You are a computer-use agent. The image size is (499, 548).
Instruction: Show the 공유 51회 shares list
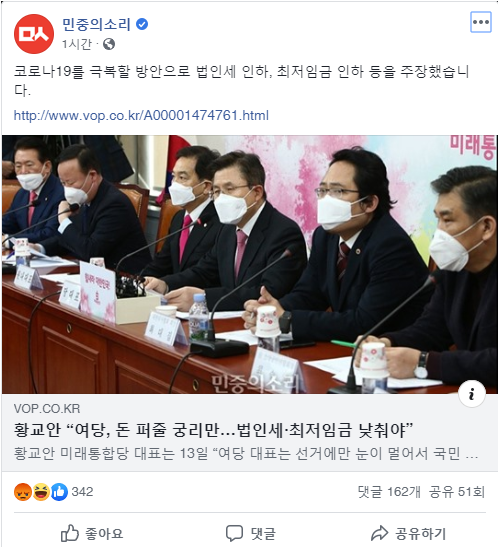pos(457,492)
